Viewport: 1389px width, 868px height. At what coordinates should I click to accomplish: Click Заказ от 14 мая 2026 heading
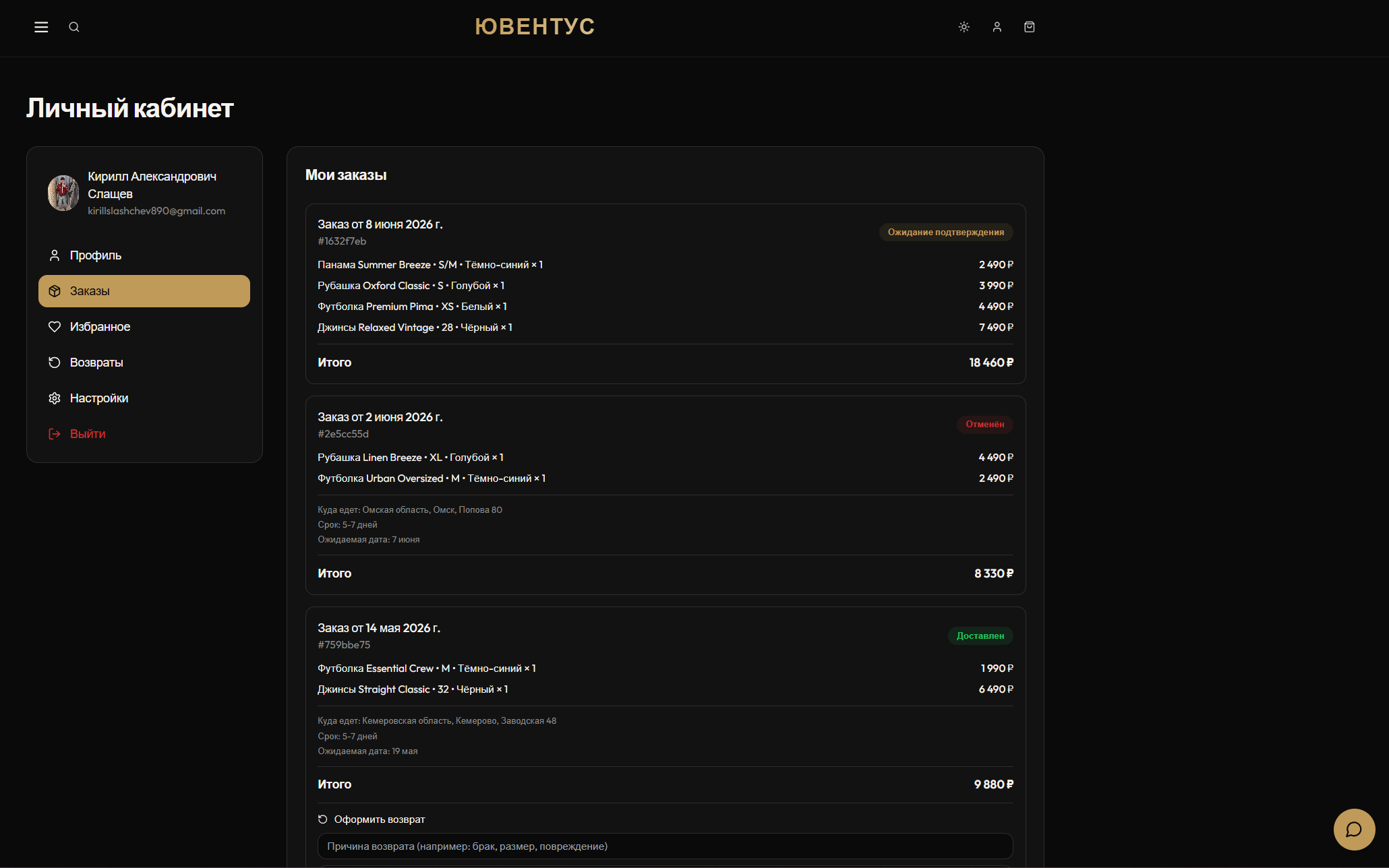pos(379,628)
